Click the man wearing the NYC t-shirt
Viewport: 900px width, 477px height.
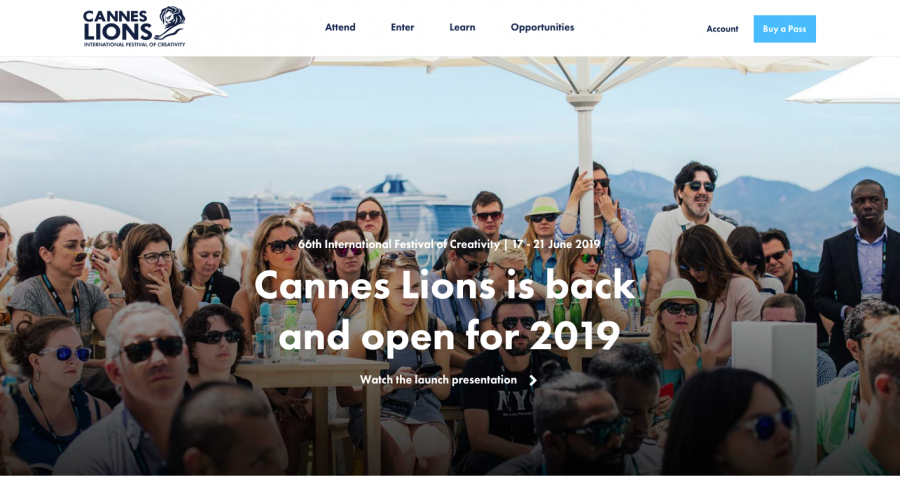[515, 385]
